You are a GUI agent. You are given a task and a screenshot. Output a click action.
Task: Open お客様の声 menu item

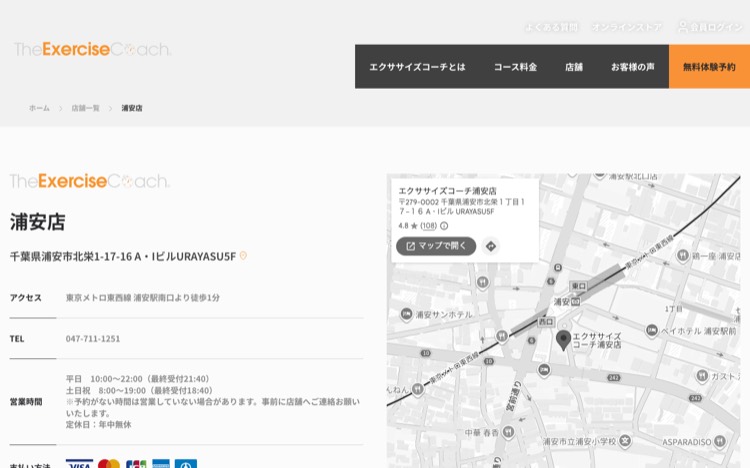(632, 67)
